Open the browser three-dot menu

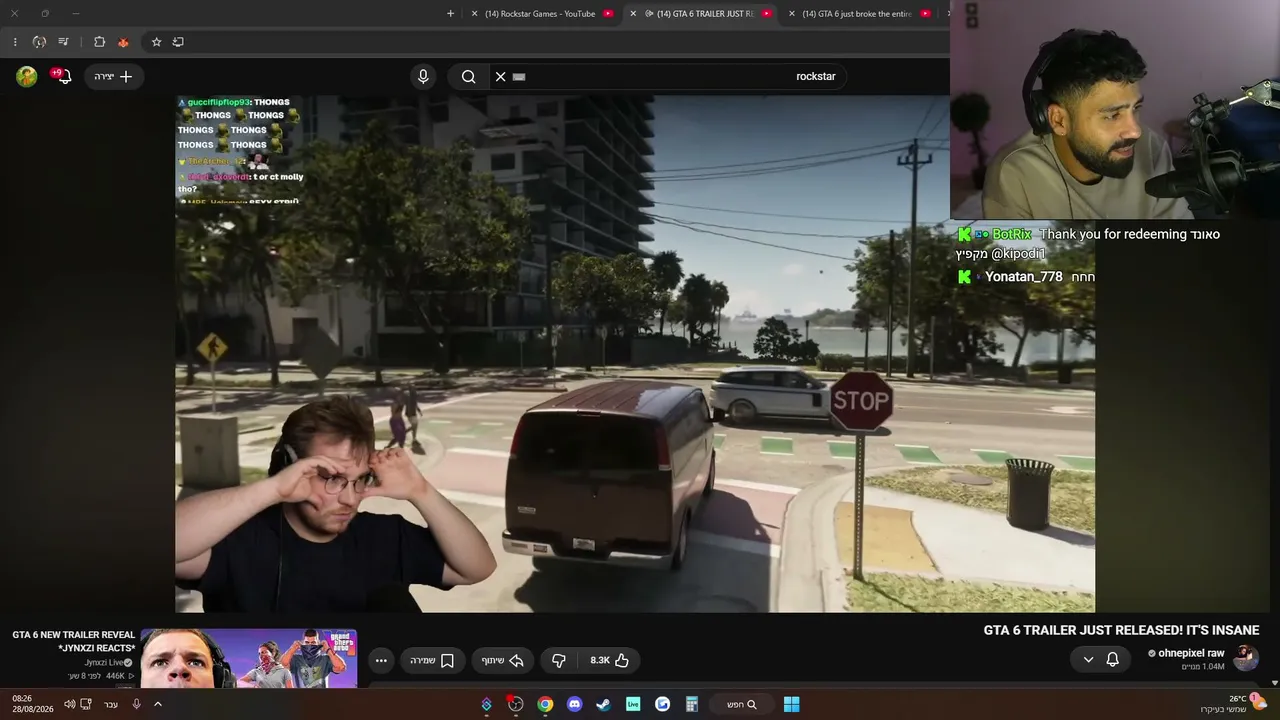pyautogui.click(x=15, y=42)
